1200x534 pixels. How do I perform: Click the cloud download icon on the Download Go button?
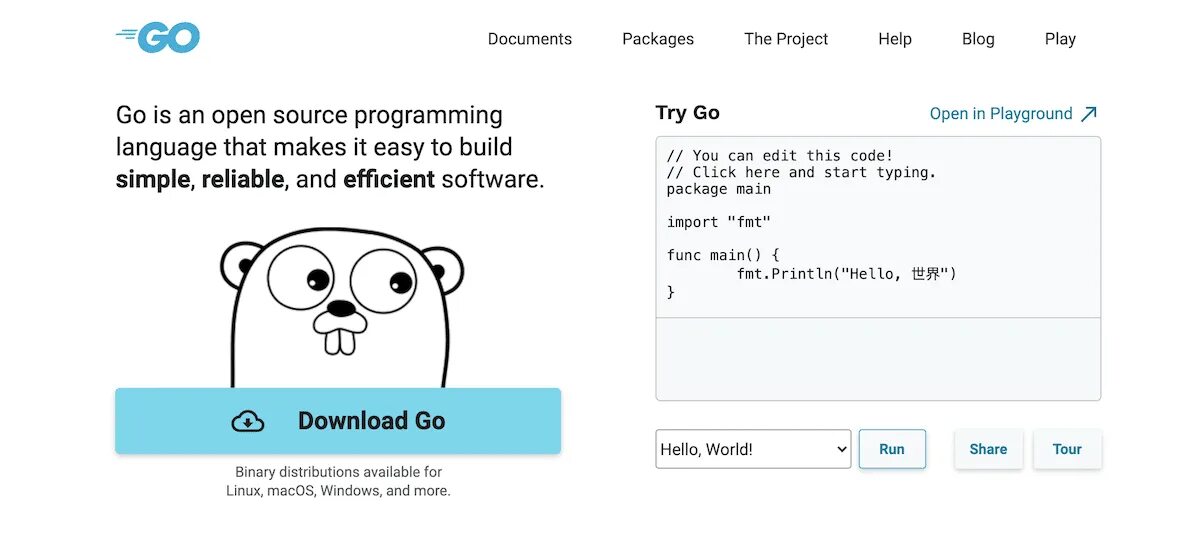click(248, 421)
